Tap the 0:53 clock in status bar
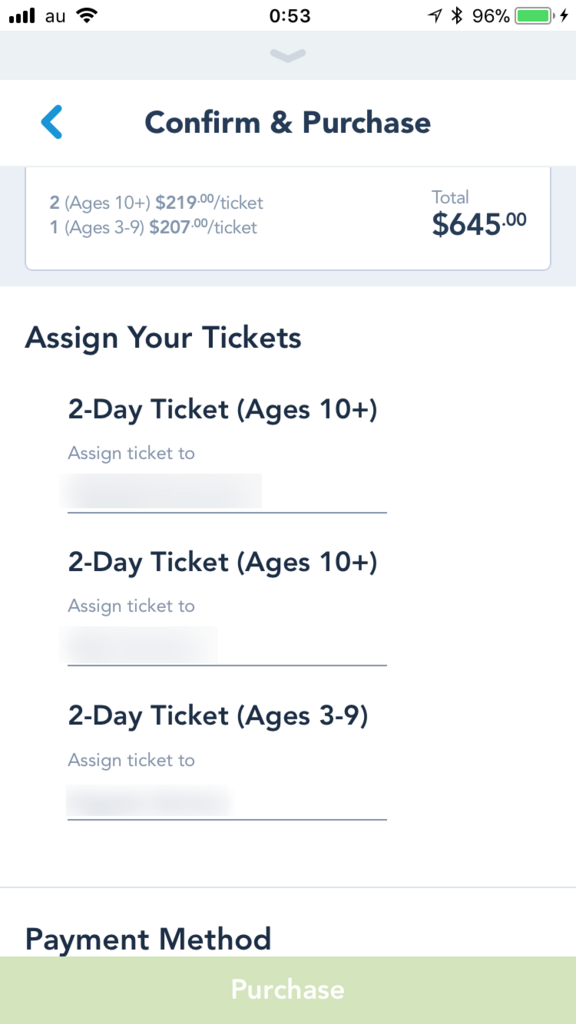This screenshot has width=576, height=1024. coord(289,16)
